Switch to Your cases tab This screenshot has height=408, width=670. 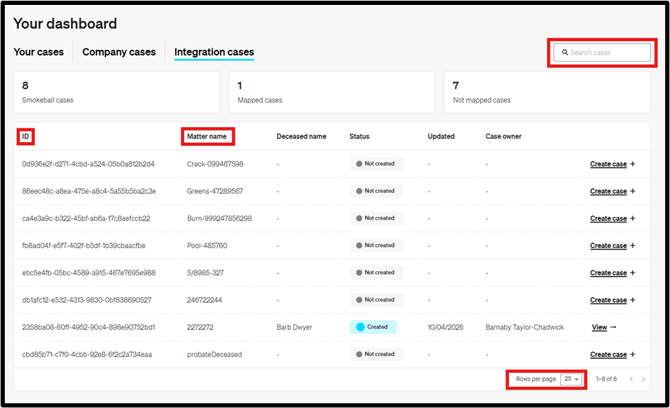pos(38,52)
